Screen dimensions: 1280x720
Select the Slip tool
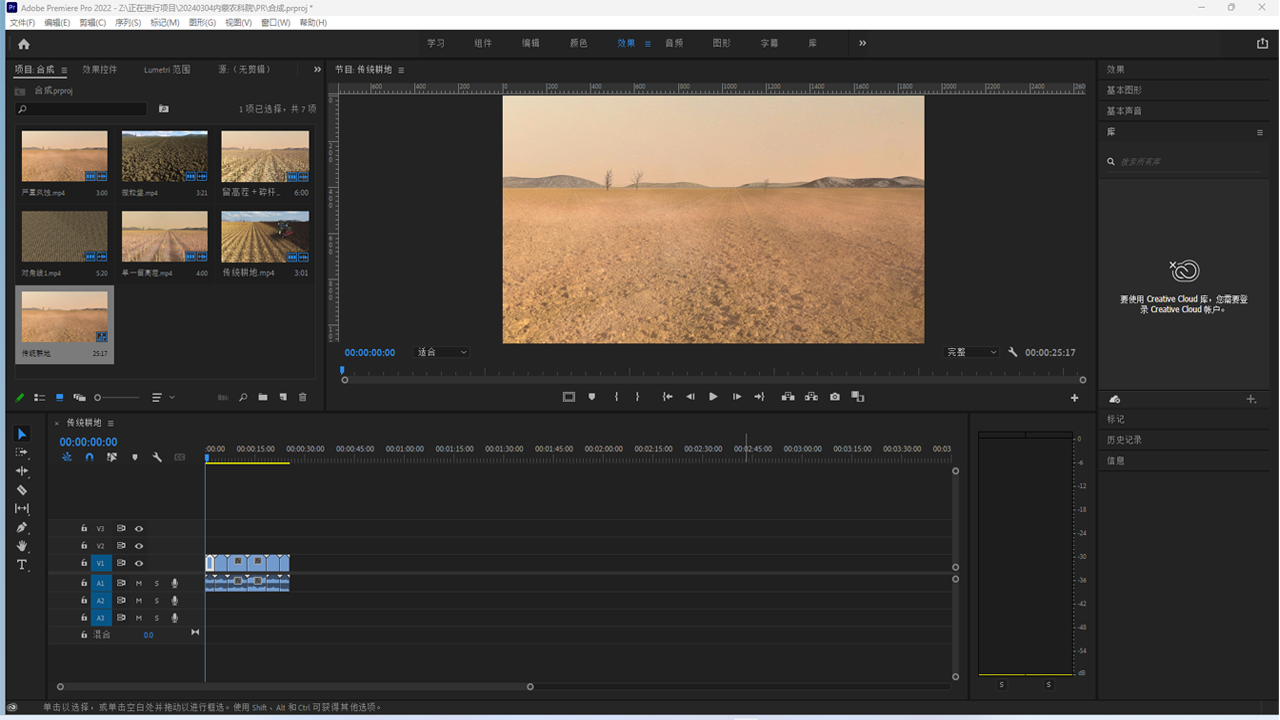22,509
